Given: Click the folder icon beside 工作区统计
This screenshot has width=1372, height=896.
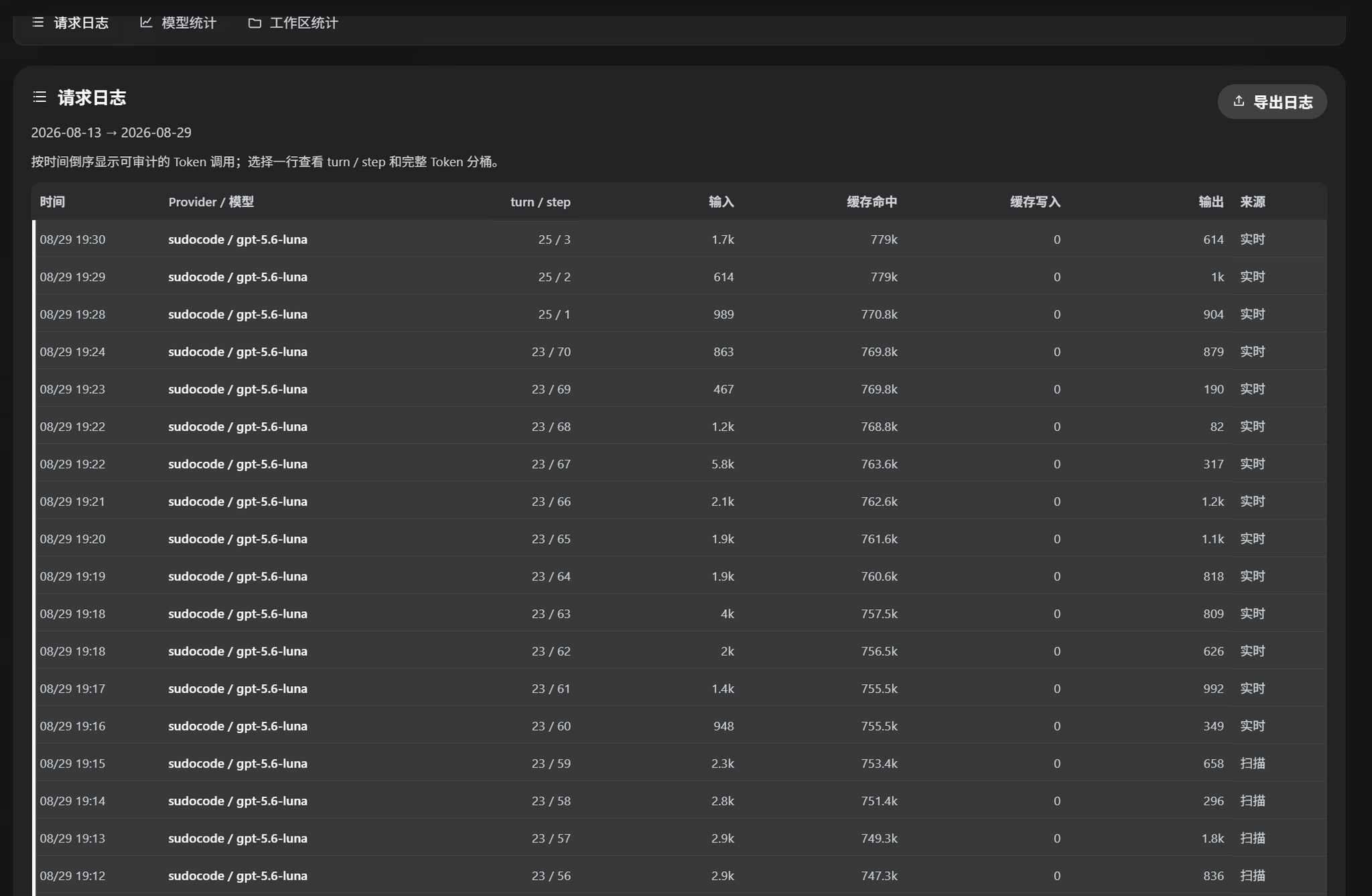Looking at the screenshot, I should (x=255, y=23).
